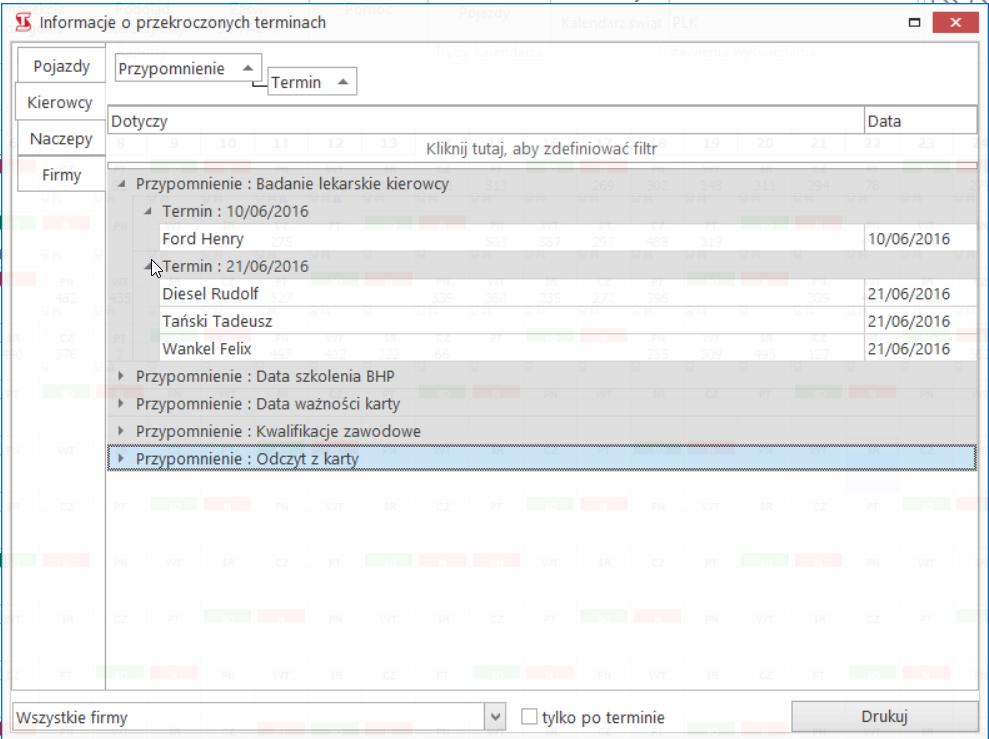Click the date cell for Tański Tadeusz
The height and width of the screenshot is (739, 989).
920,322
